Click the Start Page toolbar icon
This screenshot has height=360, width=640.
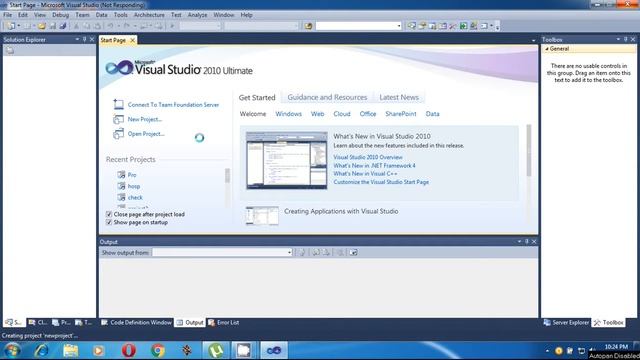pos(463,26)
